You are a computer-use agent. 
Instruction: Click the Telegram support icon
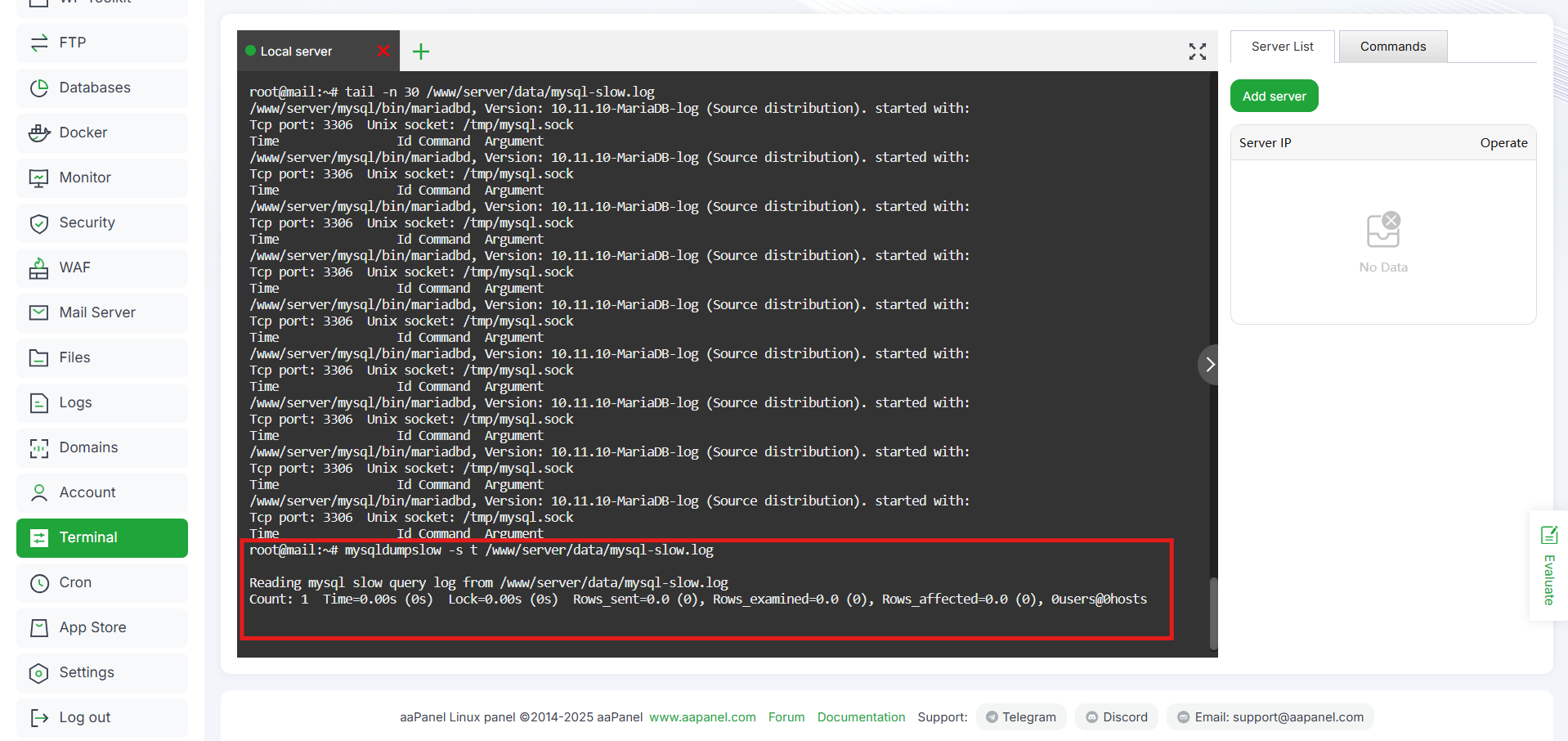[x=992, y=717]
